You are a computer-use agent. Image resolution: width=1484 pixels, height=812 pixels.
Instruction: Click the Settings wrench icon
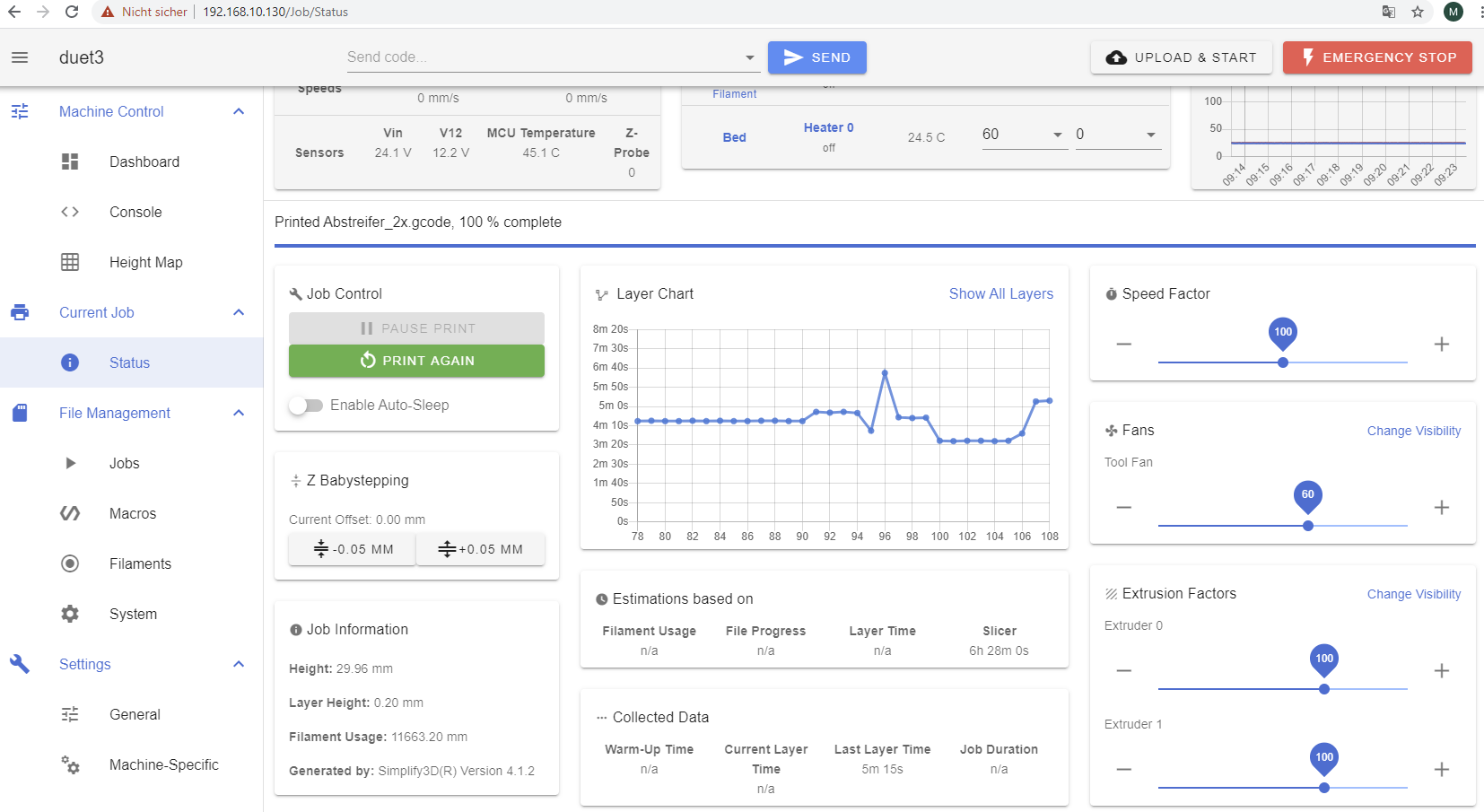click(x=20, y=664)
